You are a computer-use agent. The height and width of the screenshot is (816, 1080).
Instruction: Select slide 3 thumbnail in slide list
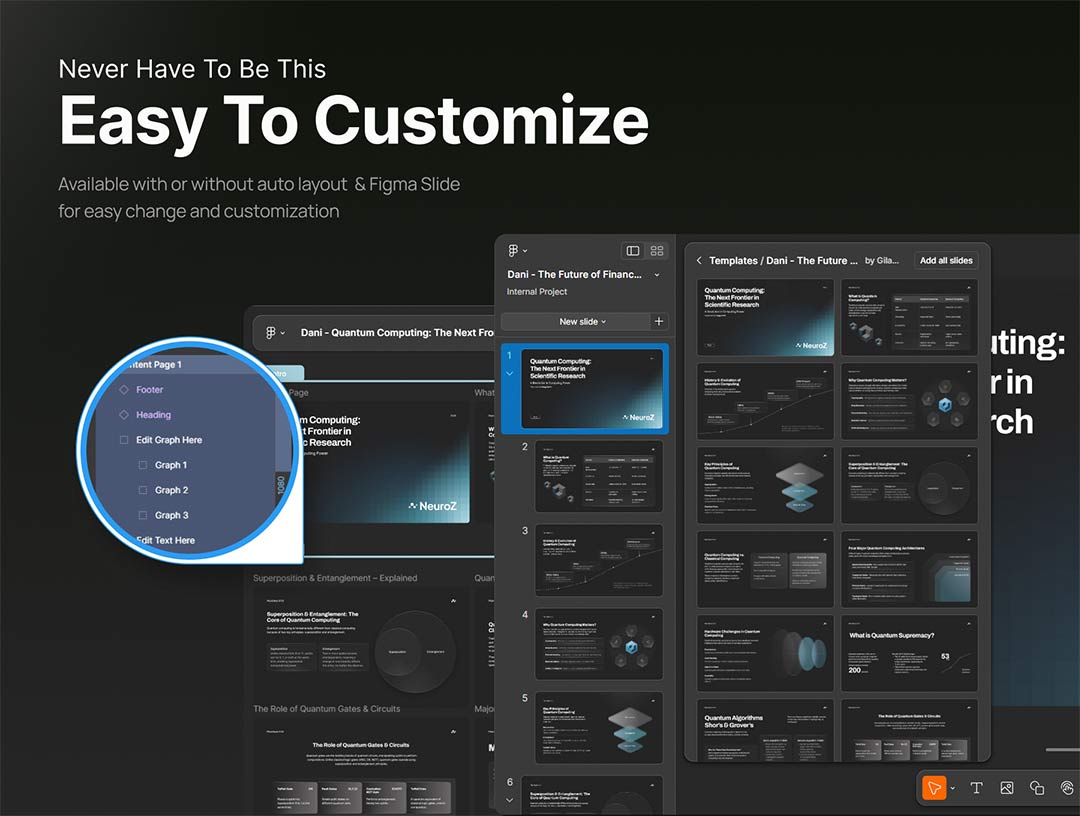(x=598, y=560)
